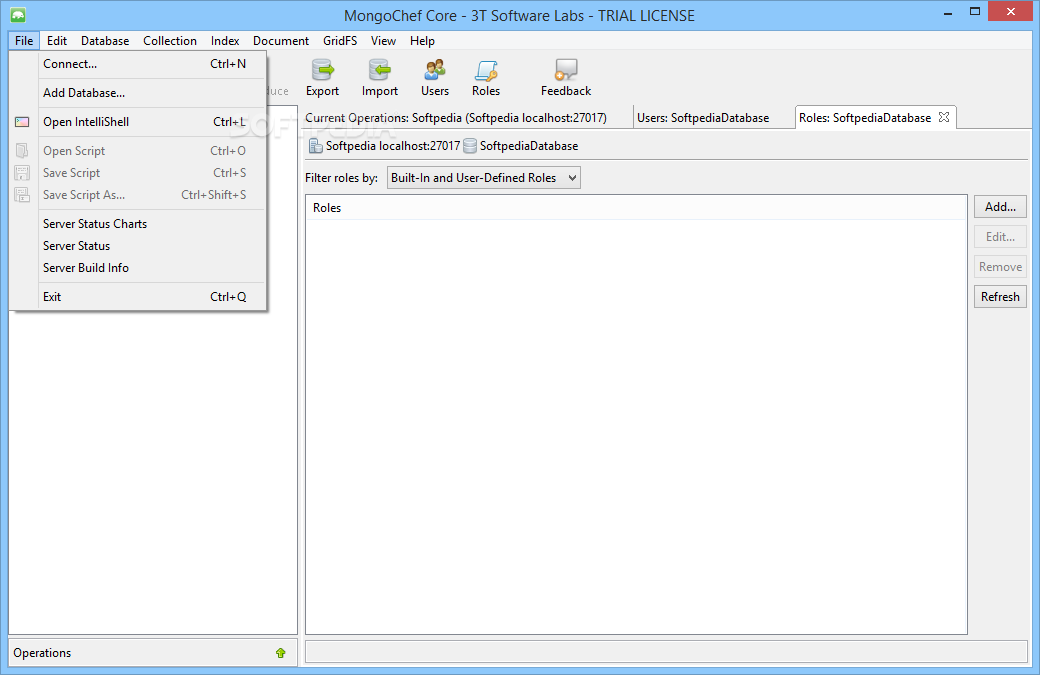The image size is (1040, 675).
Task: Close the MongoChef window
Action: pos(1011,11)
